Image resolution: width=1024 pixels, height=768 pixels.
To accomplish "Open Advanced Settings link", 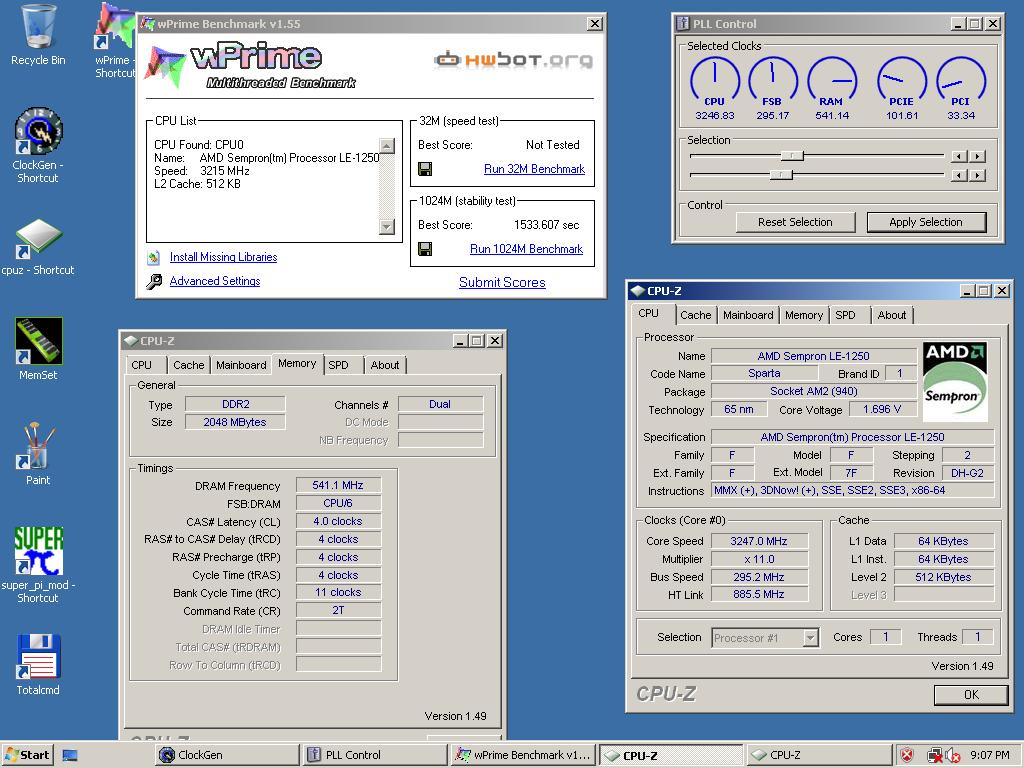I will tap(215, 281).
